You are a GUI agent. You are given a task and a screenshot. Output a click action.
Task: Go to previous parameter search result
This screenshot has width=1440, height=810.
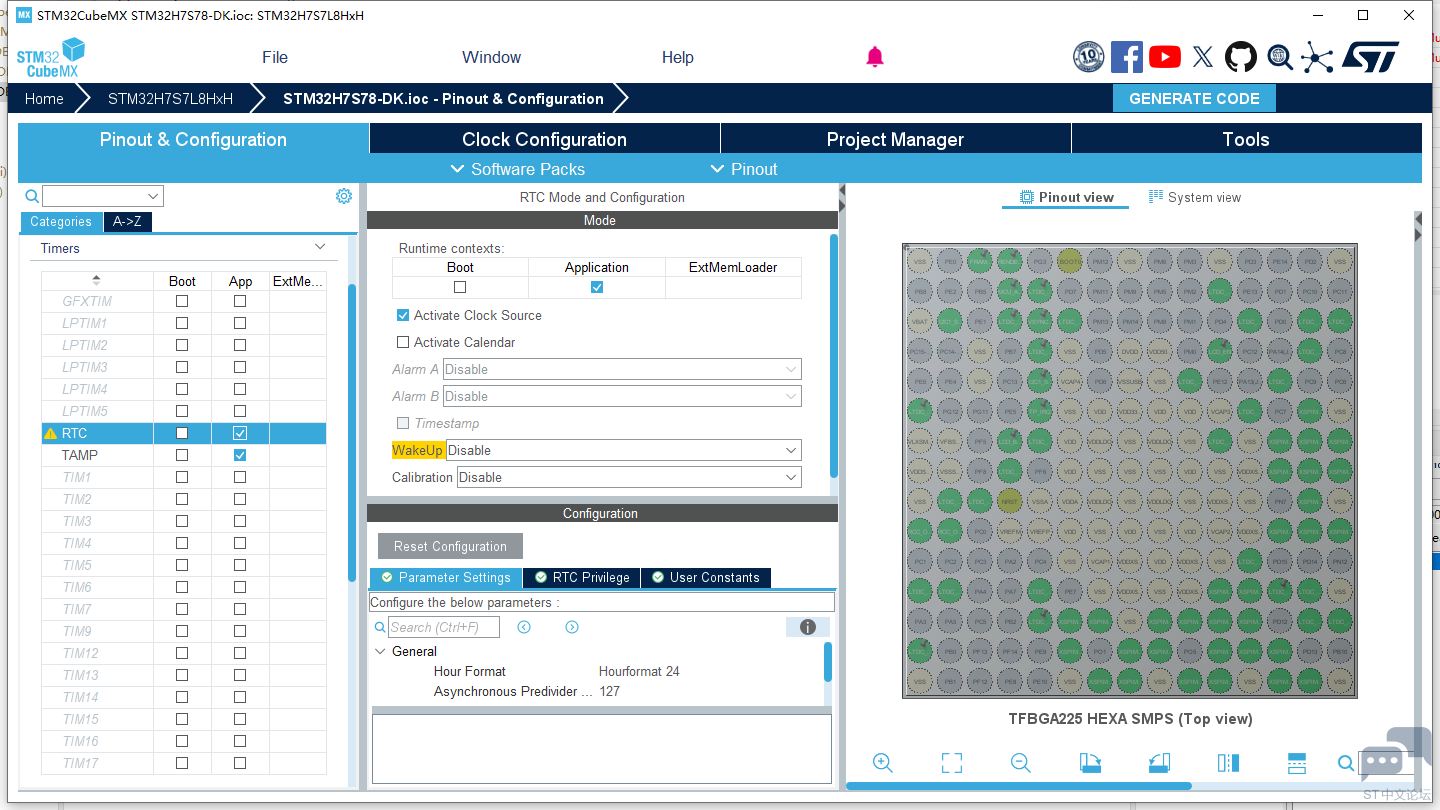click(x=524, y=627)
